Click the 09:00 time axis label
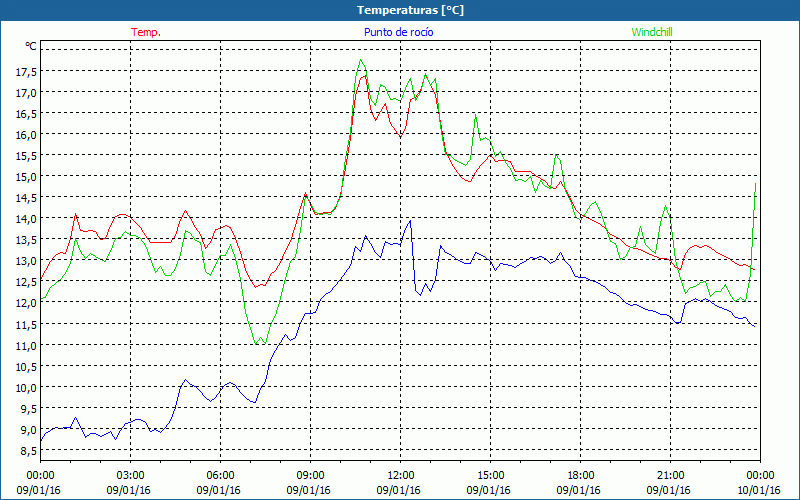This screenshot has height=500, width=800. pyautogui.click(x=310, y=476)
